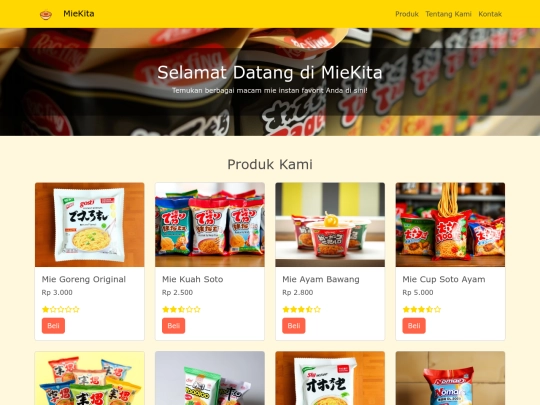Open the Tentang Kami navigation link
The height and width of the screenshot is (405, 540).
click(x=448, y=14)
